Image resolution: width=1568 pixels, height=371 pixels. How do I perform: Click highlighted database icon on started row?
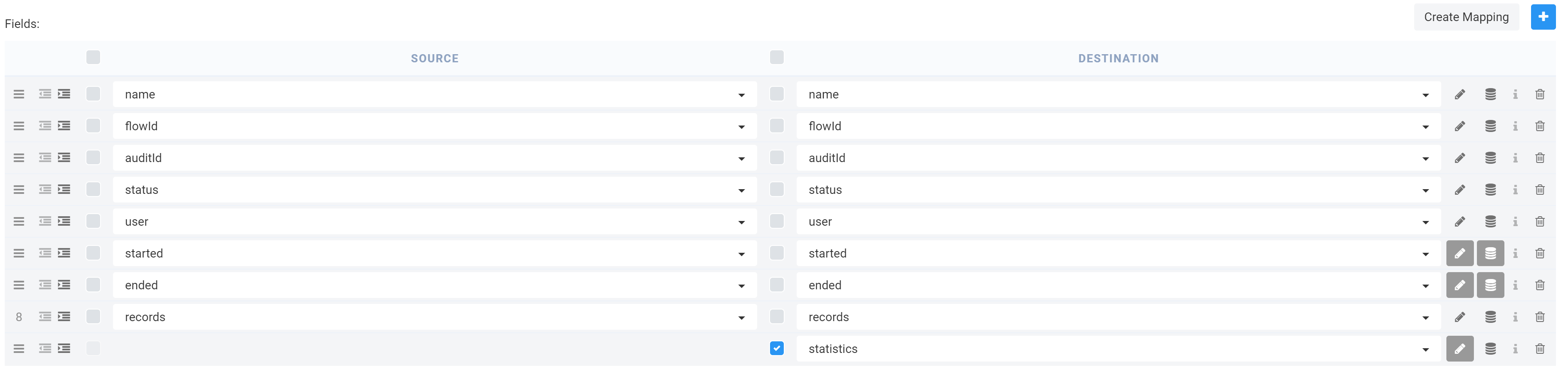pos(1490,254)
